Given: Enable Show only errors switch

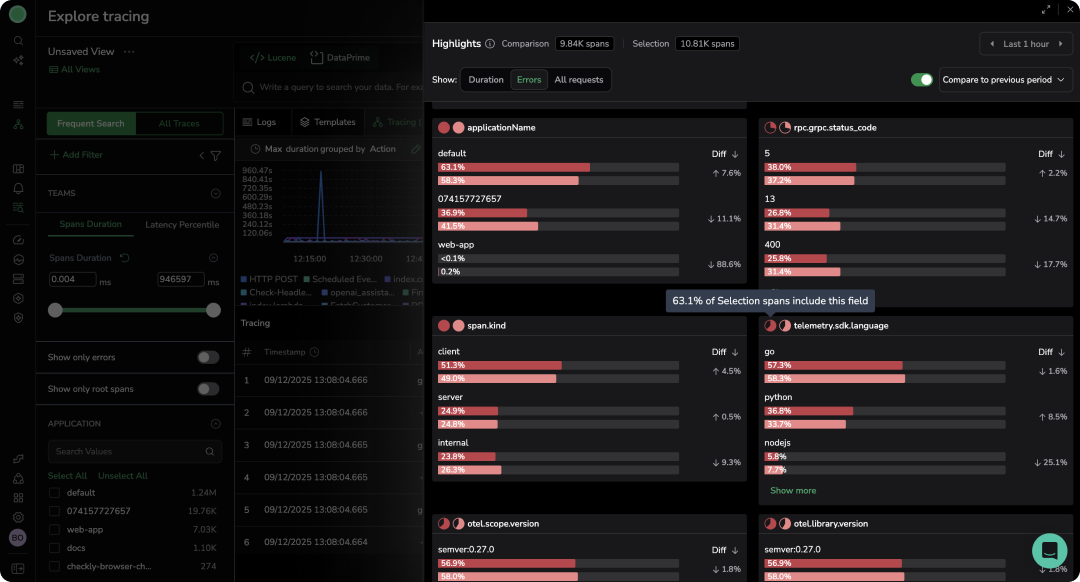Looking at the screenshot, I should click(x=208, y=357).
